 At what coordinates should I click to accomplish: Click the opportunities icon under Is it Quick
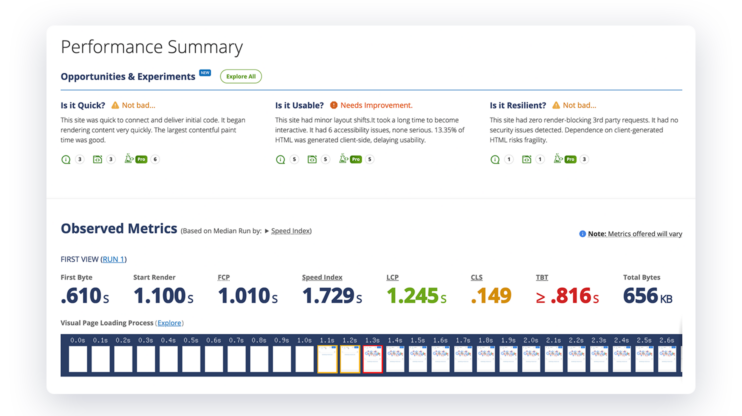pyautogui.click(x=66, y=159)
